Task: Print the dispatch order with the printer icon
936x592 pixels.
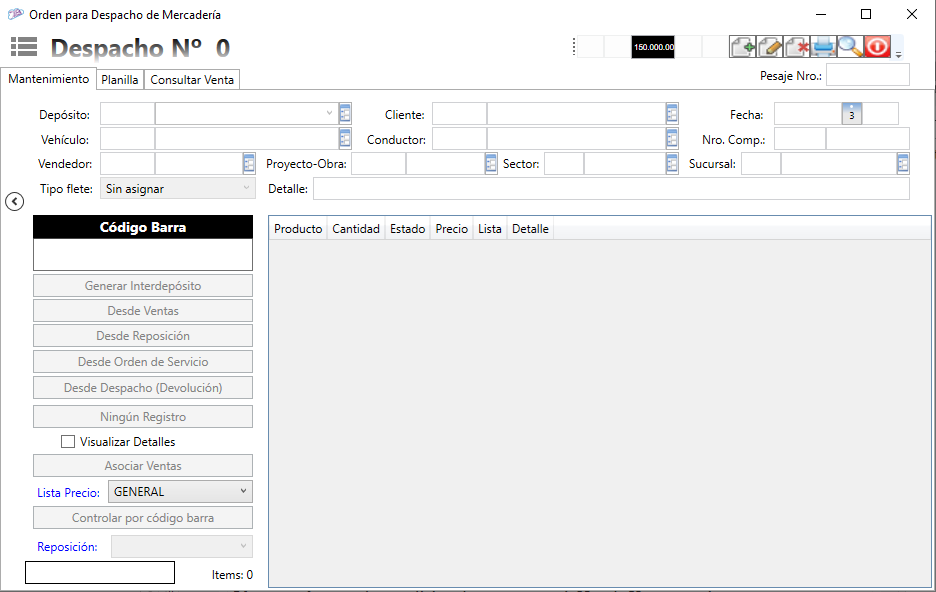Action: pos(824,47)
